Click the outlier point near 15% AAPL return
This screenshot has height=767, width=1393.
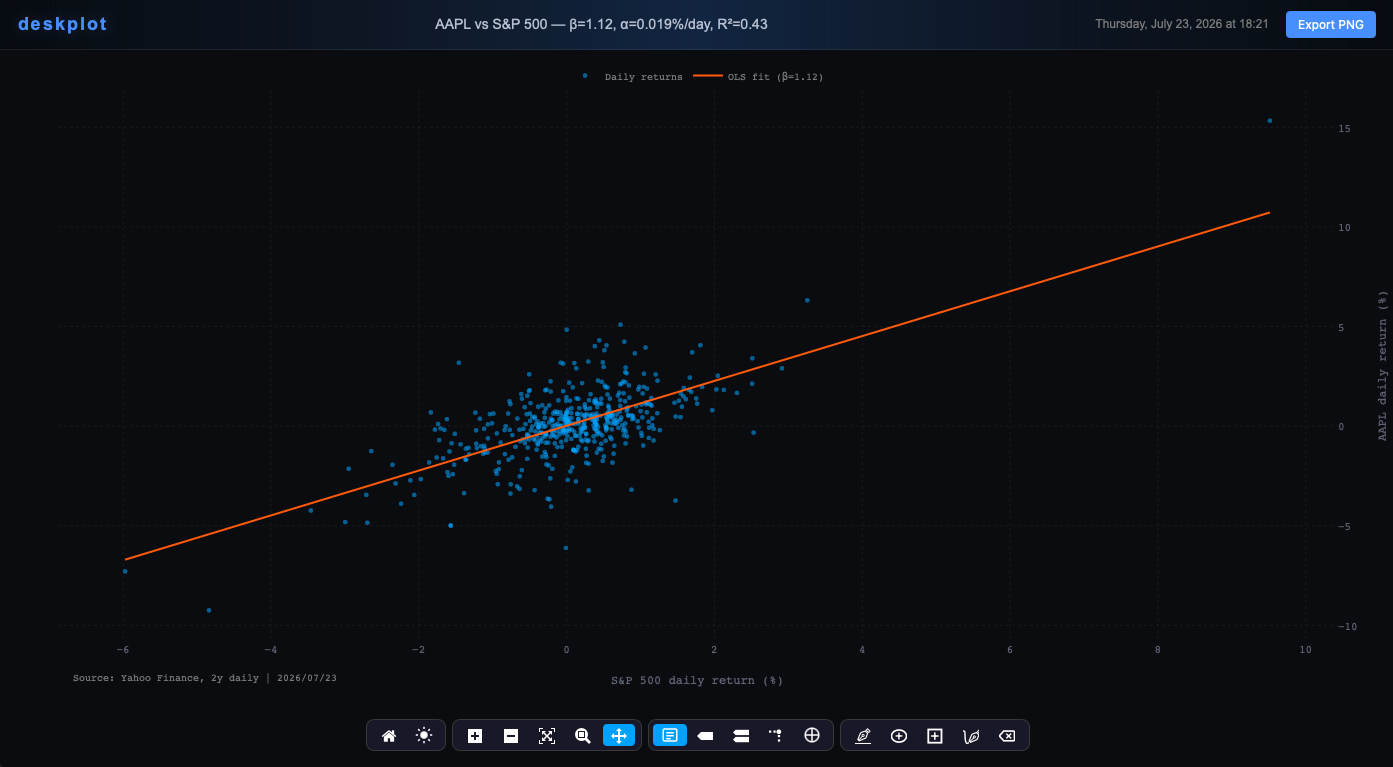[x=1270, y=121]
